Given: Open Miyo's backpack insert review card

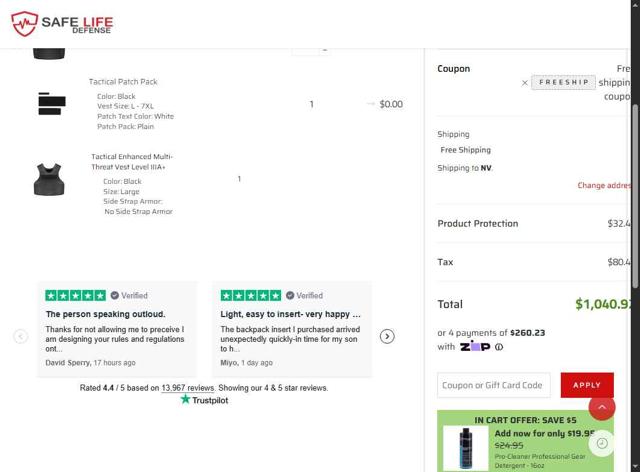Looking at the screenshot, I should click(291, 329).
